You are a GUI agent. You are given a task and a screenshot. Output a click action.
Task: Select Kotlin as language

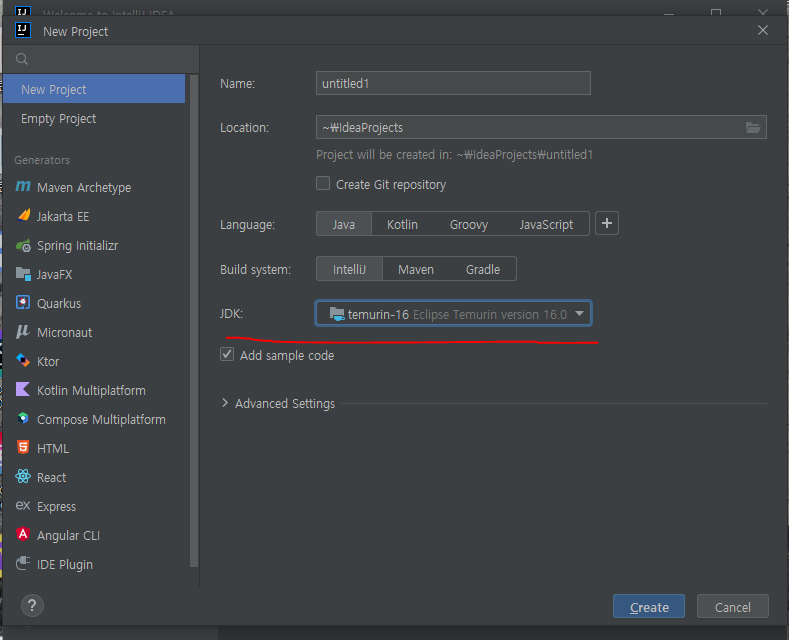(402, 224)
